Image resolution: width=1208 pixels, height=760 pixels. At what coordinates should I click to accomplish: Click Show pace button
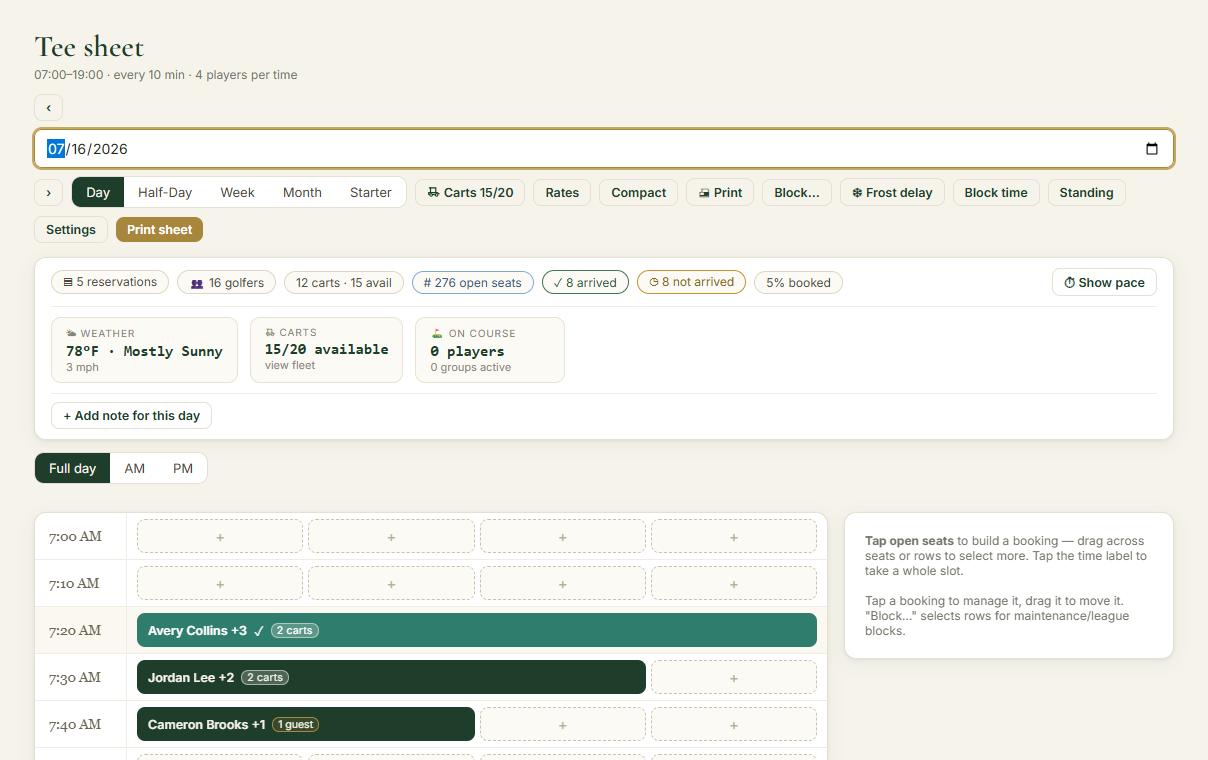[x=1104, y=282]
